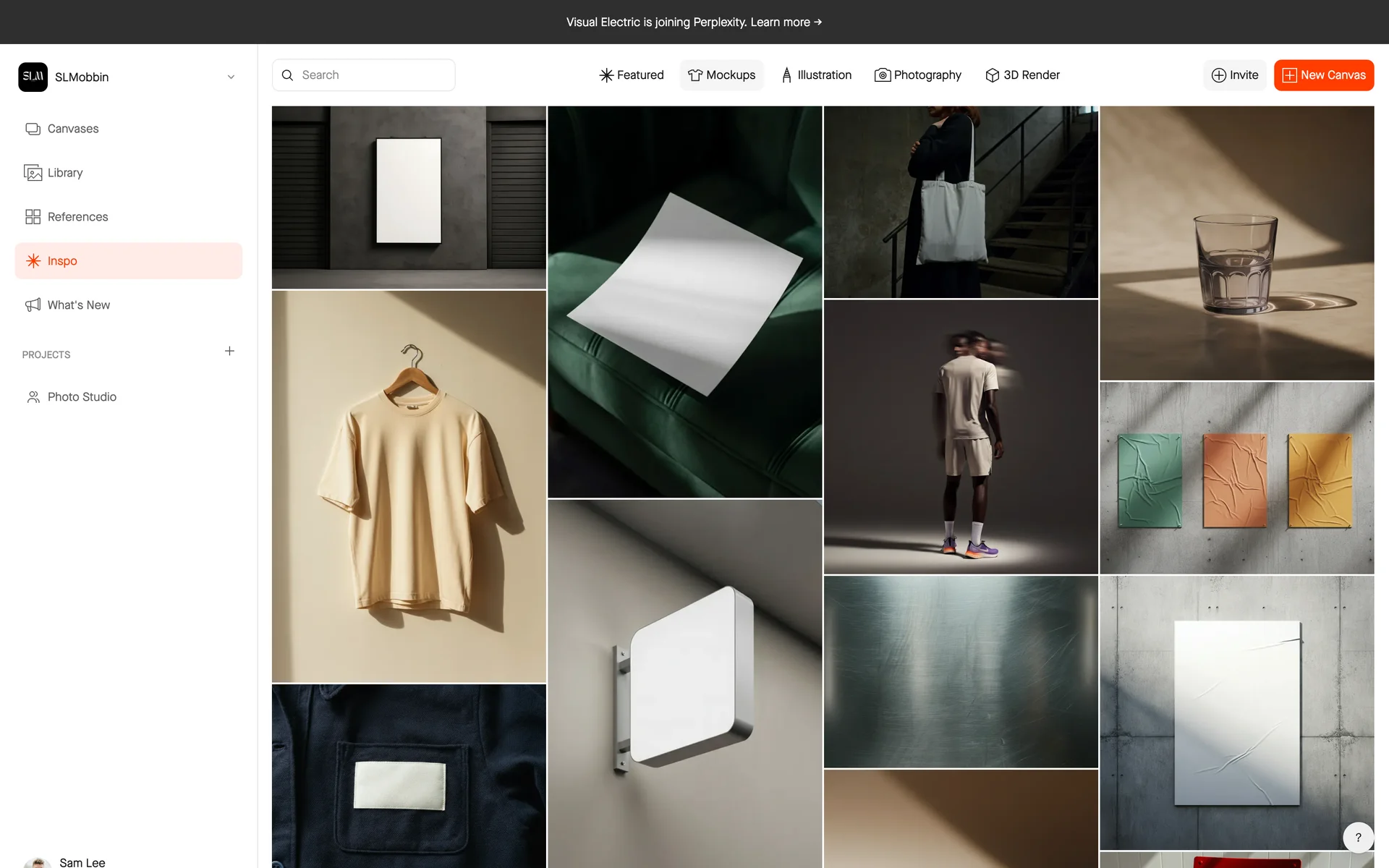Follow the Perplexity Learn more link

point(786,22)
